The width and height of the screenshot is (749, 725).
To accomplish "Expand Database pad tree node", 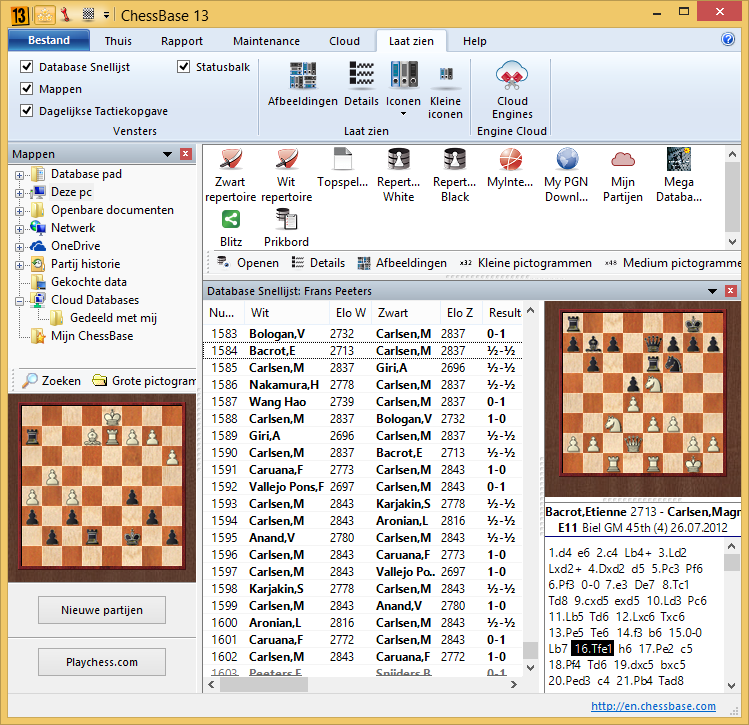I will [19, 175].
